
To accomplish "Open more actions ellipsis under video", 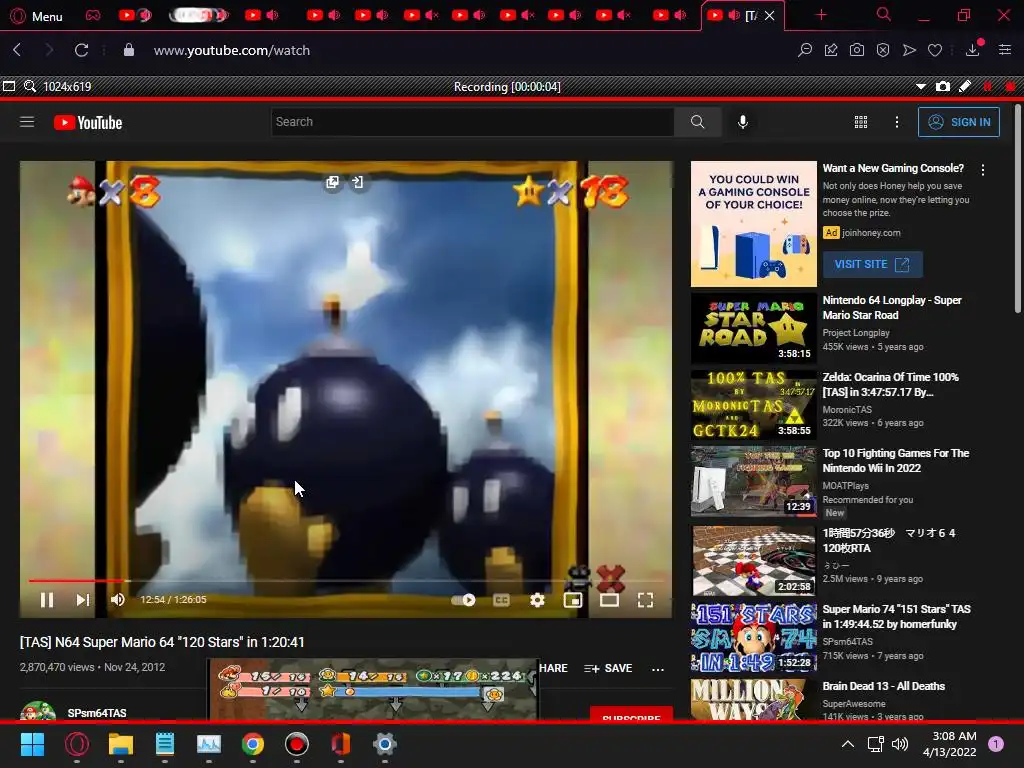I will pyautogui.click(x=658, y=669).
